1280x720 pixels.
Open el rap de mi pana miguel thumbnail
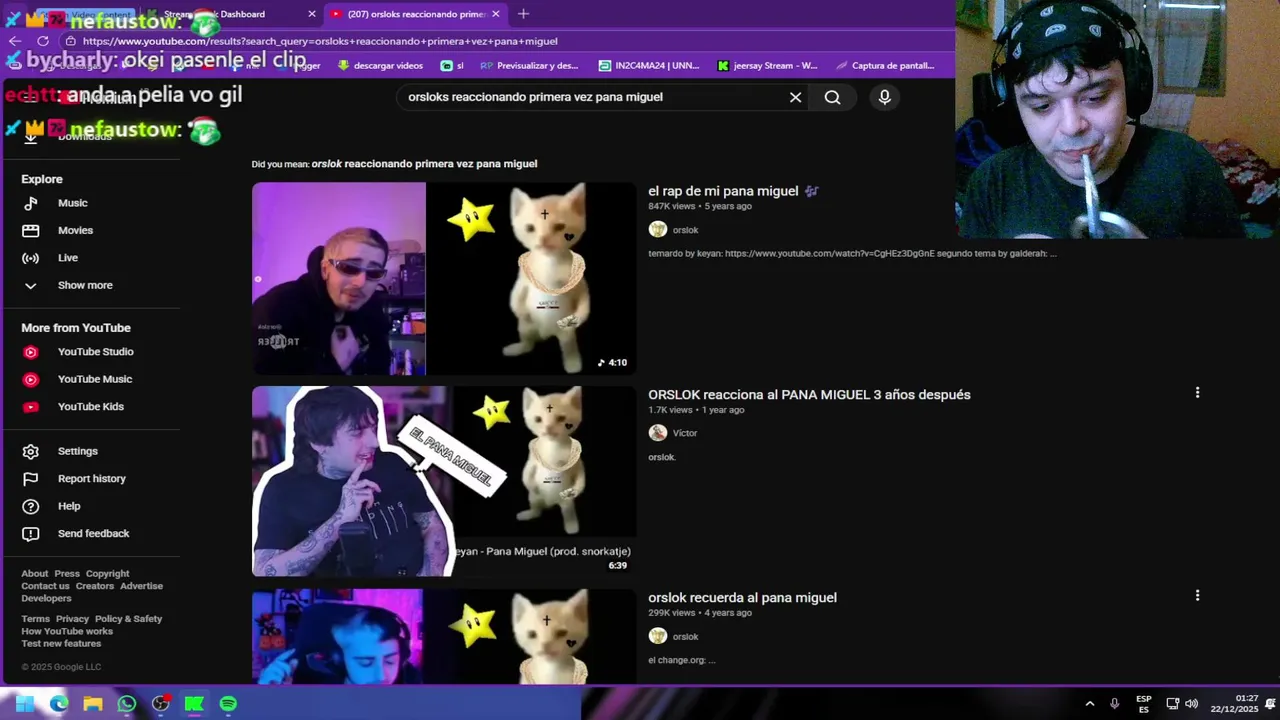pyautogui.click(x=444, y=278)
